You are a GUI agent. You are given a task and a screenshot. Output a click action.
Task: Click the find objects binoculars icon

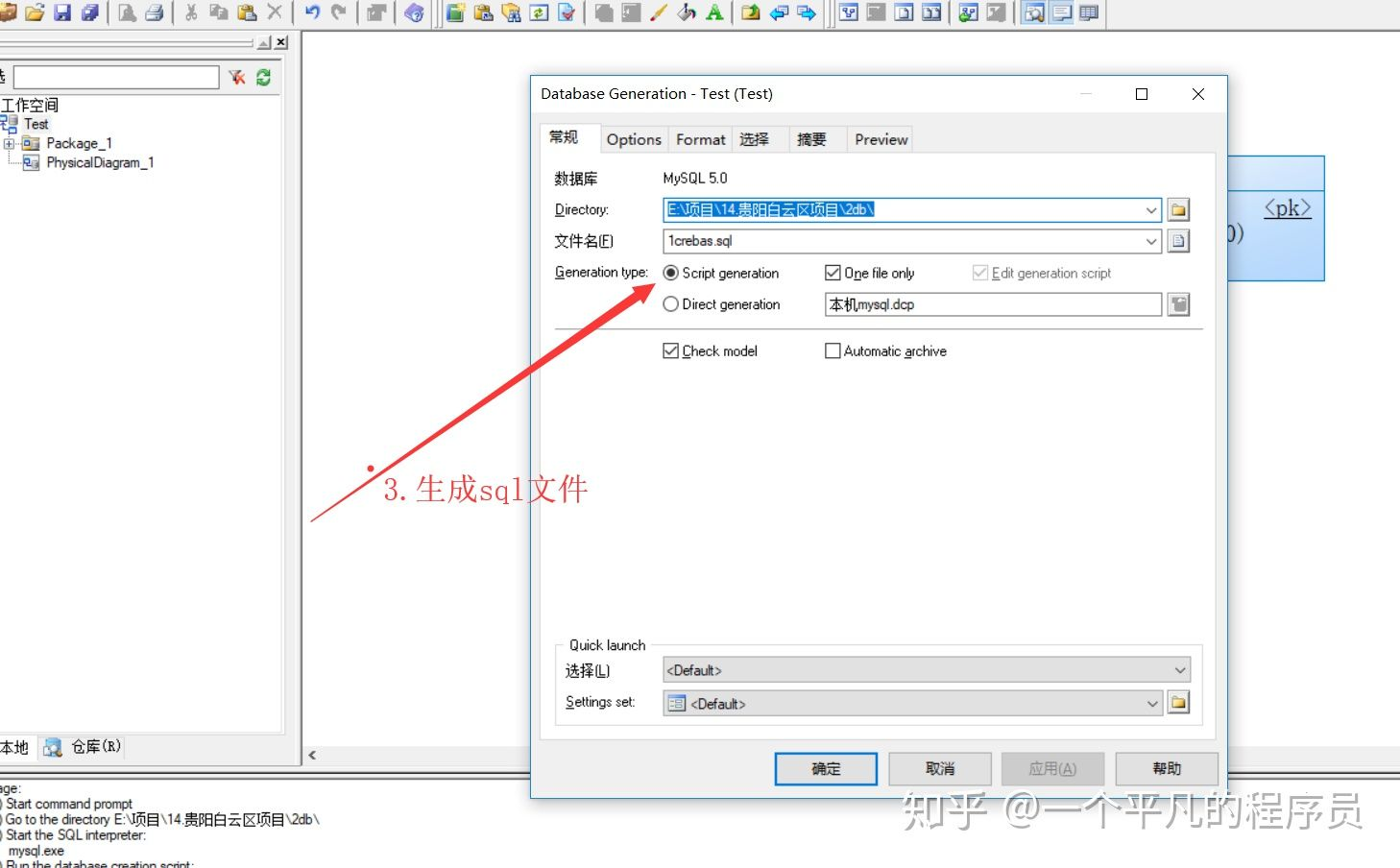coord(512,12)
